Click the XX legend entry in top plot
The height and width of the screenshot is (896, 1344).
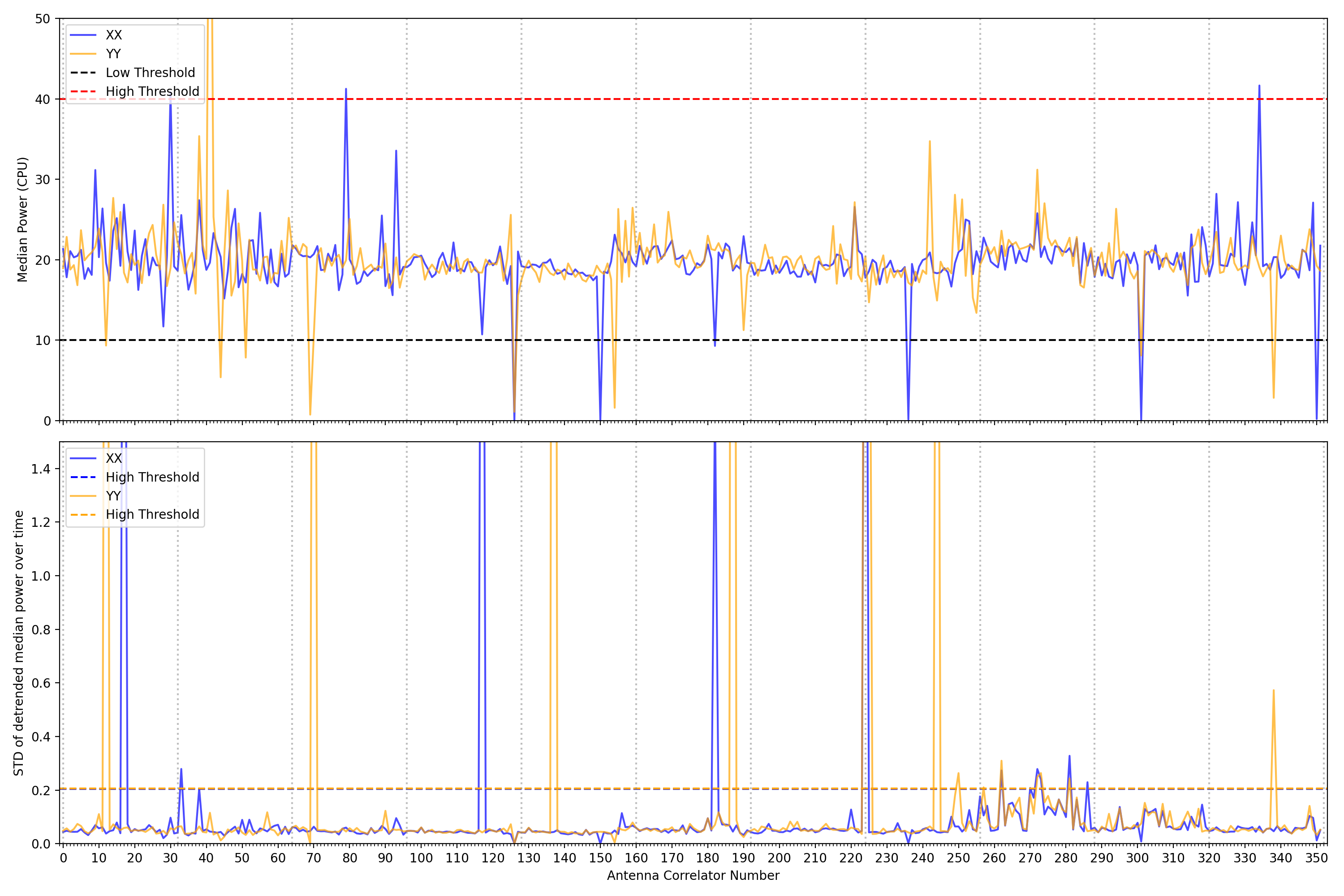pyautogui.click(x=113, y=35)
